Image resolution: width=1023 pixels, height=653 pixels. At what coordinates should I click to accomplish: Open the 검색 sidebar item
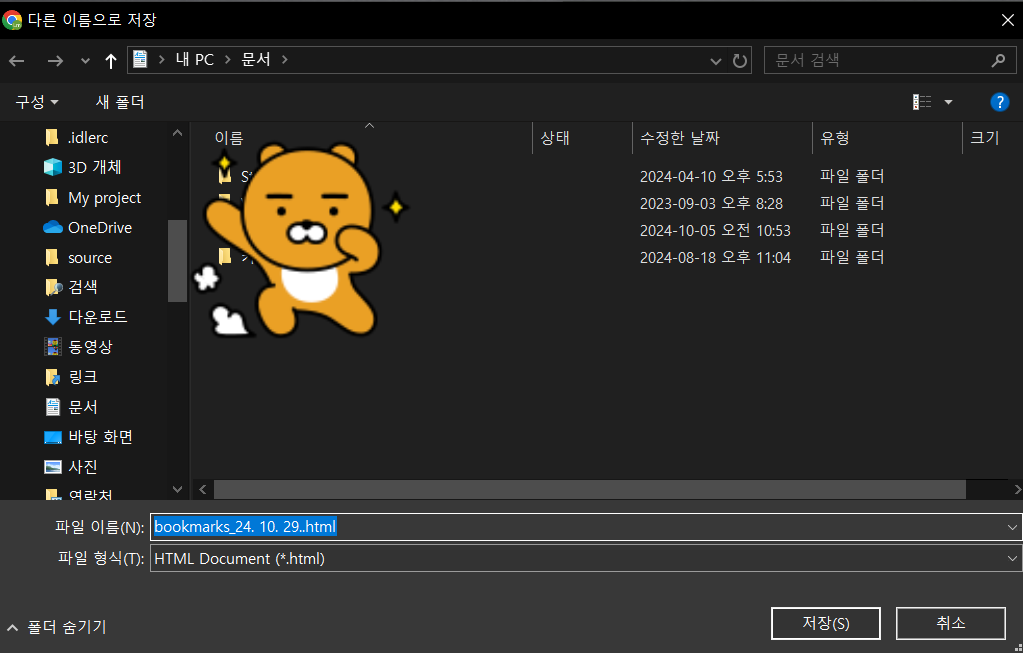coord(83,287)
